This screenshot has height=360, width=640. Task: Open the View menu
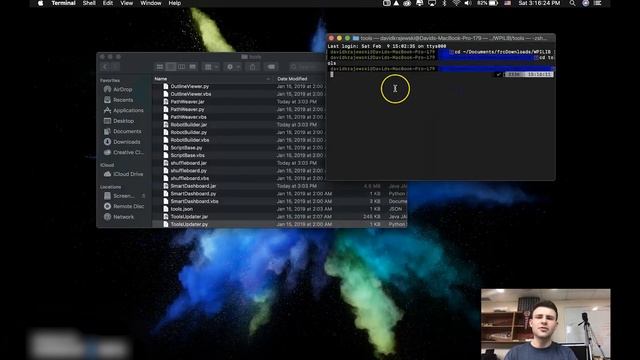point(127,3)
